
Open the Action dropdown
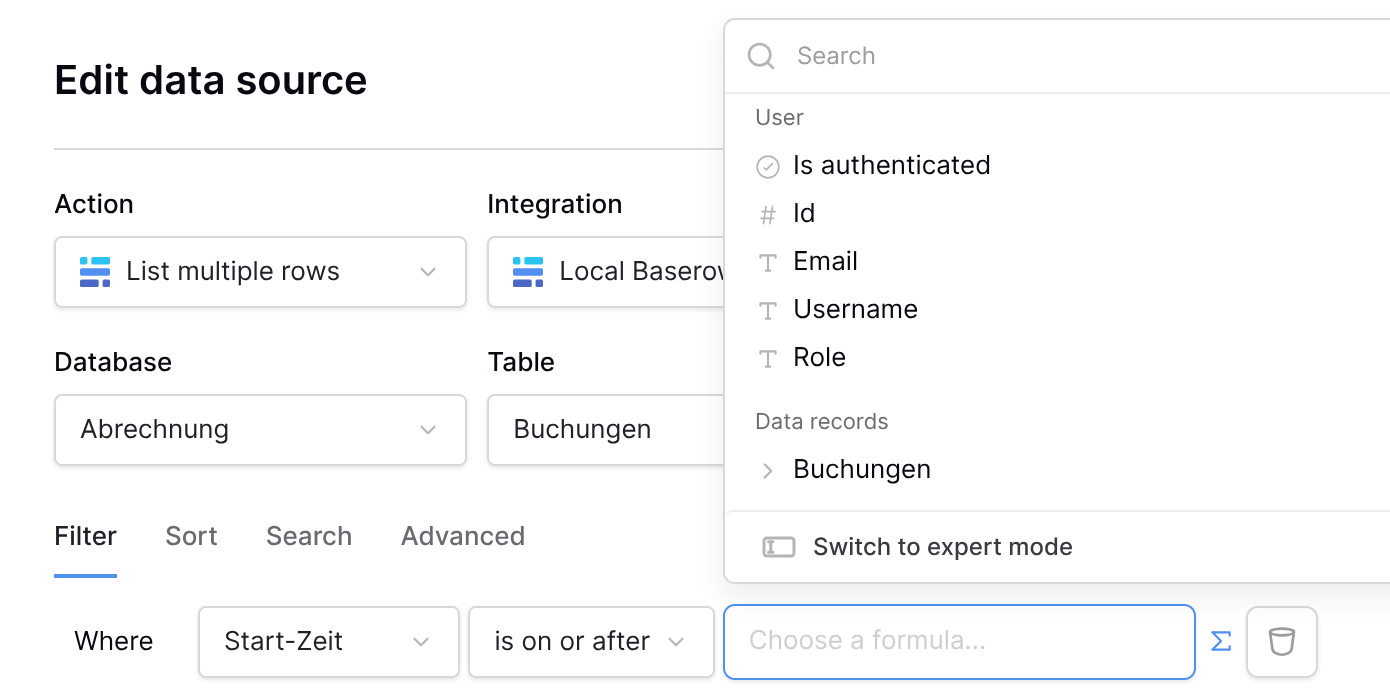point(260,272)
